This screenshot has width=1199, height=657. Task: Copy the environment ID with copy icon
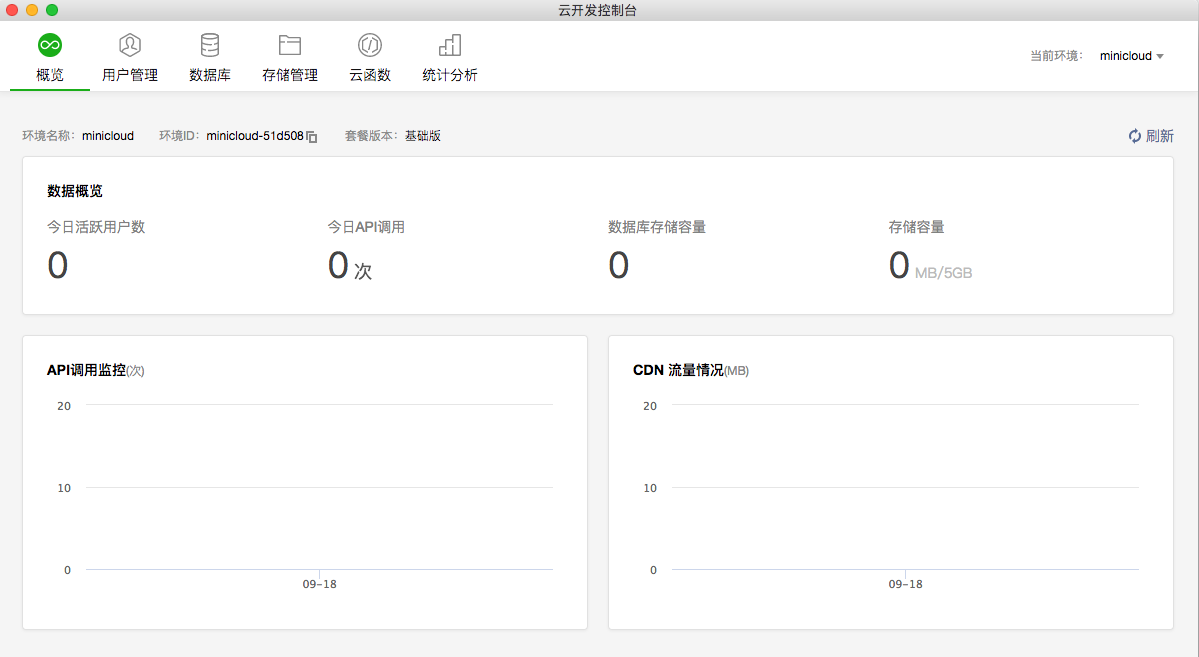point(312,136)
